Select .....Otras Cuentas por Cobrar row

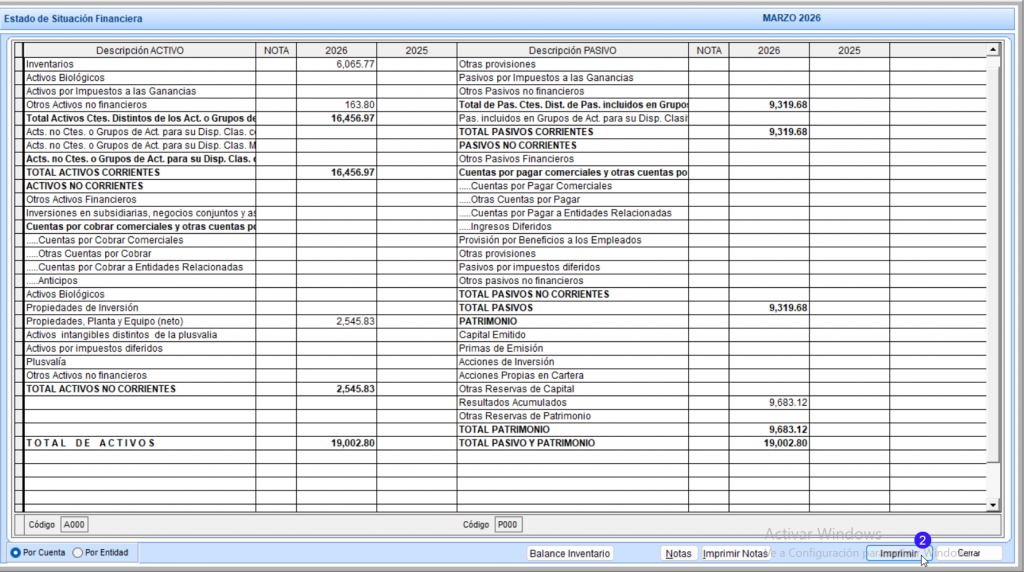click(x=140, y=253)
